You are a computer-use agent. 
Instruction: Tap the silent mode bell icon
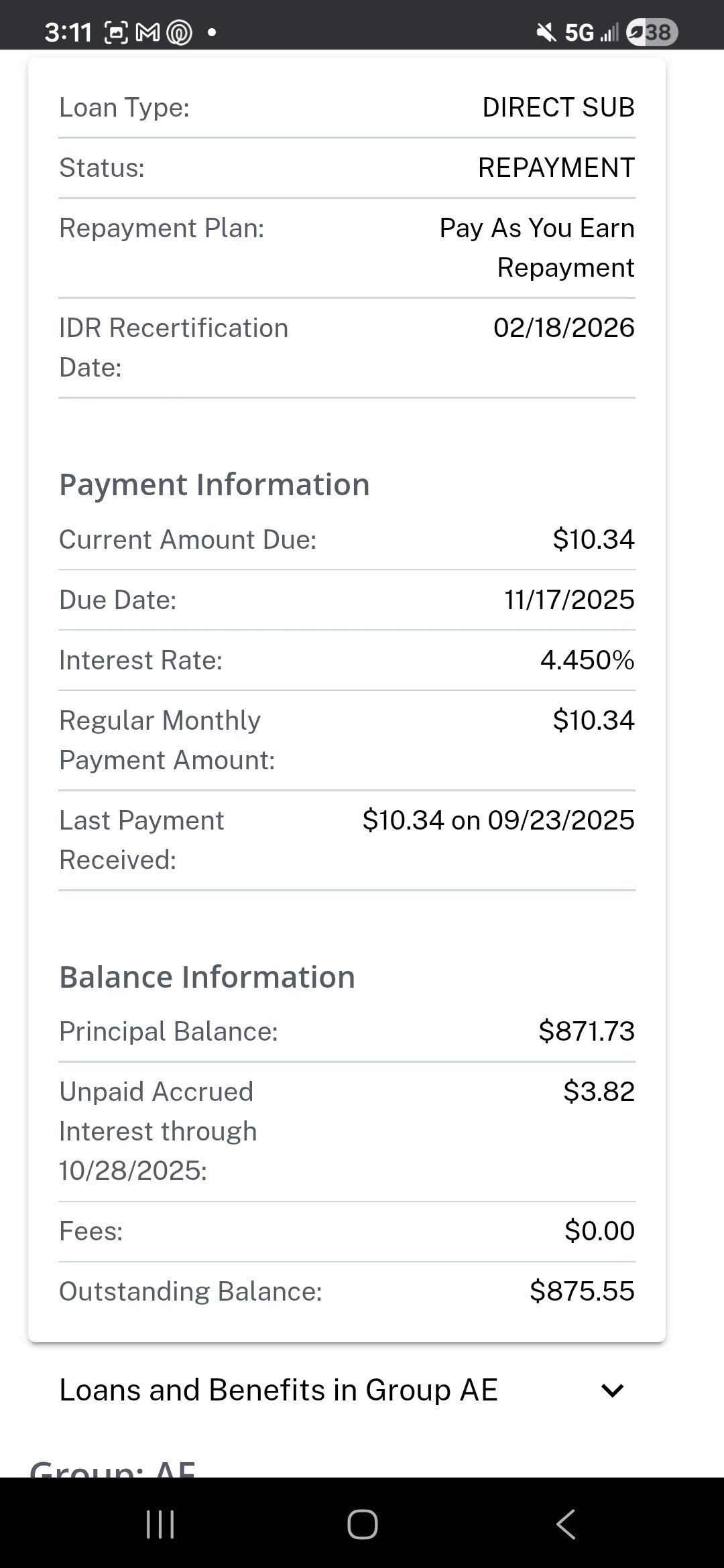pos(546,32)
